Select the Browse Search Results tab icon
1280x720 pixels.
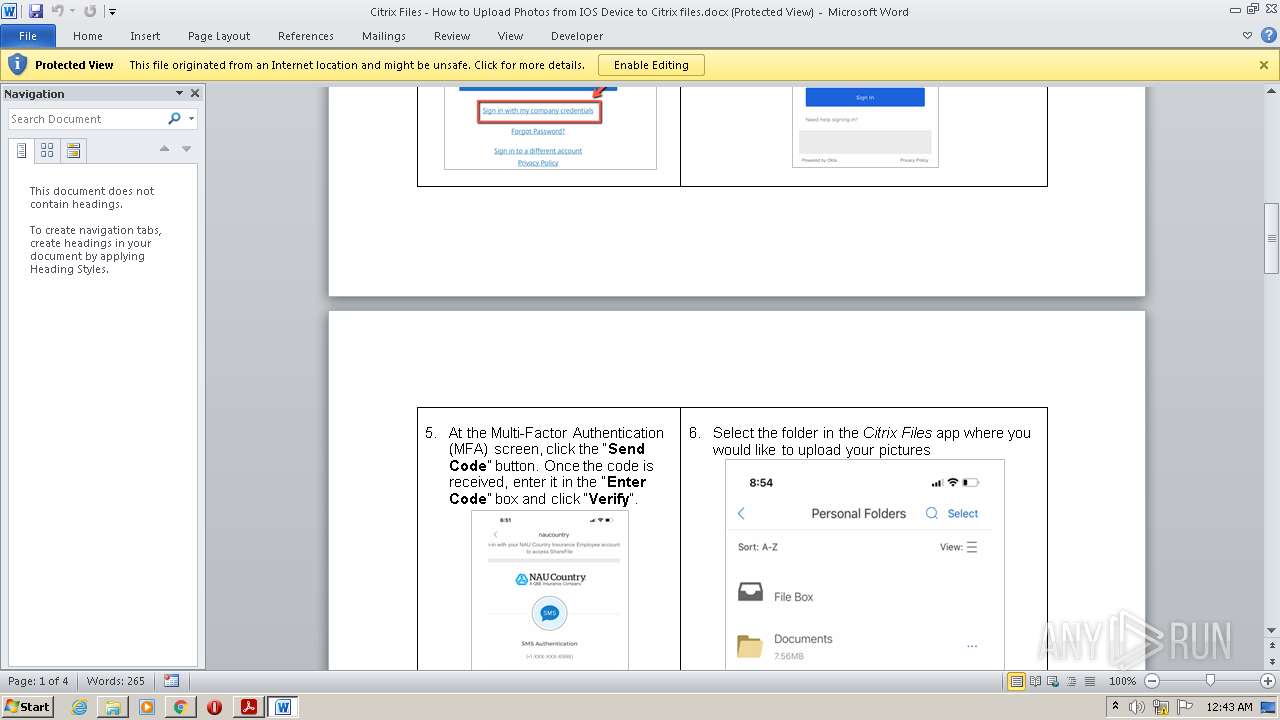[73, 151]
